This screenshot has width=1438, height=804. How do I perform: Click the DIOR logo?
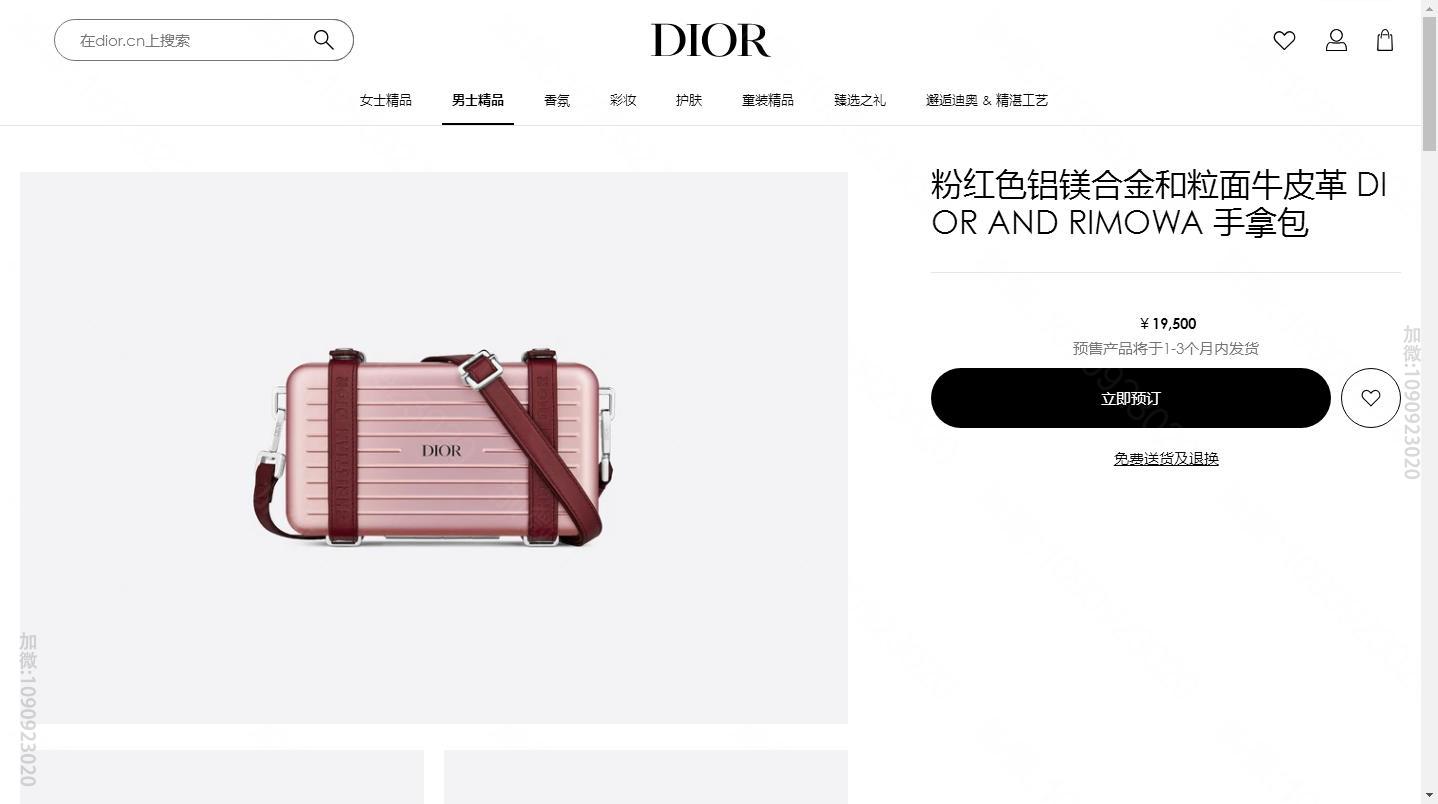click(x=711, y=40)
